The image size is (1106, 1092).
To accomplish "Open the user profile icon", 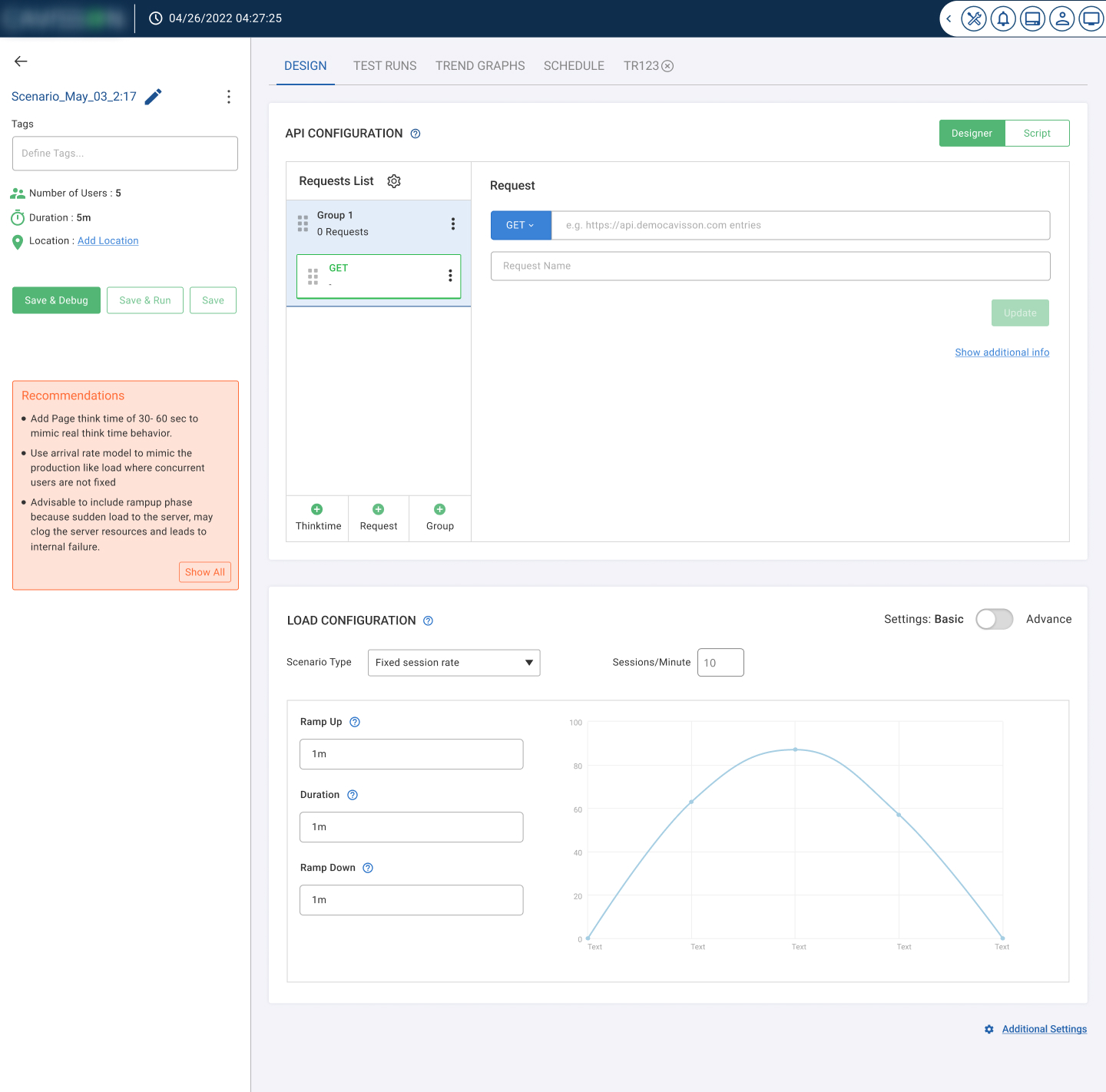I will point(1062,18).
